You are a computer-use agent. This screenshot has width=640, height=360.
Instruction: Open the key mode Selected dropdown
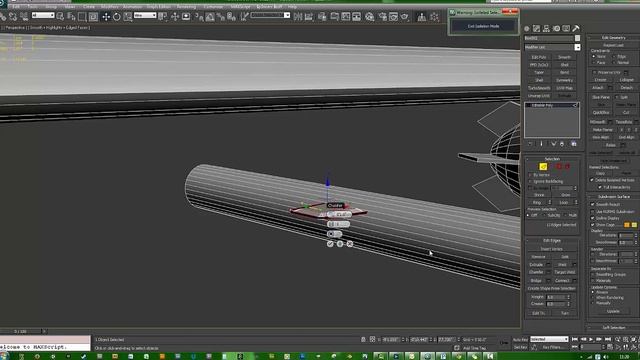tap(549, 339)
